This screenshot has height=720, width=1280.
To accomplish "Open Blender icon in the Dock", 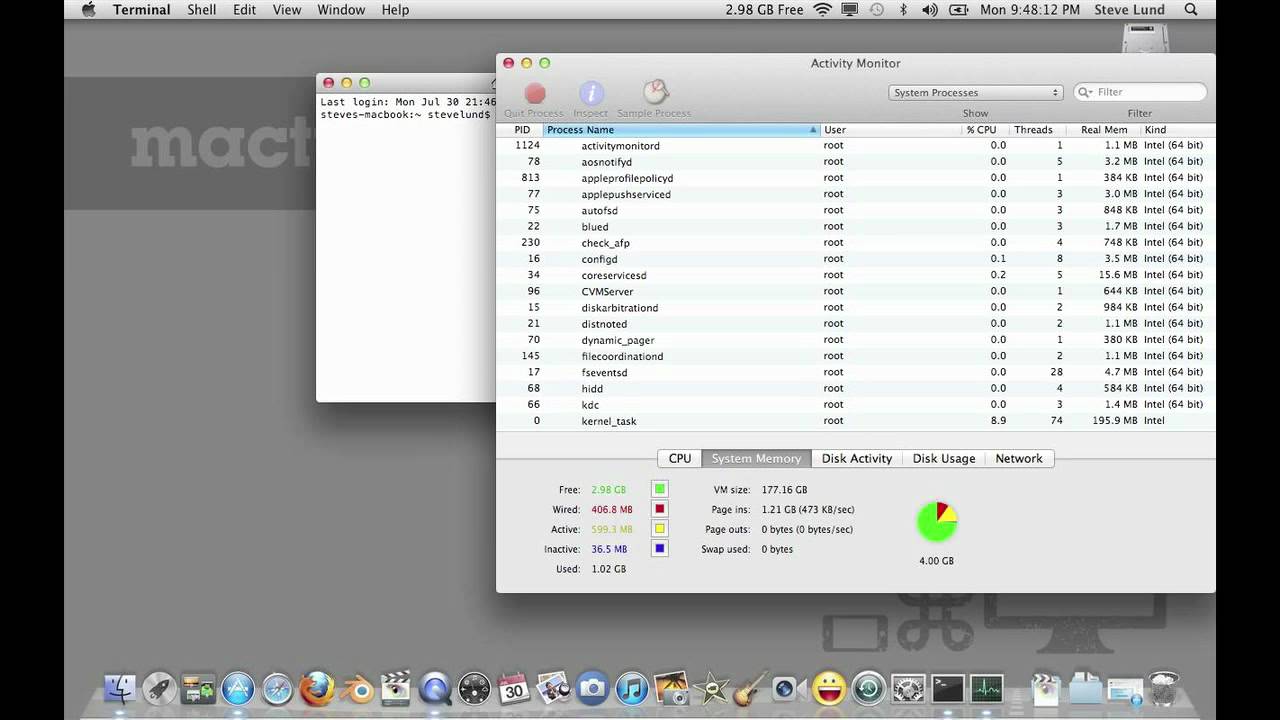I will 356,688.
